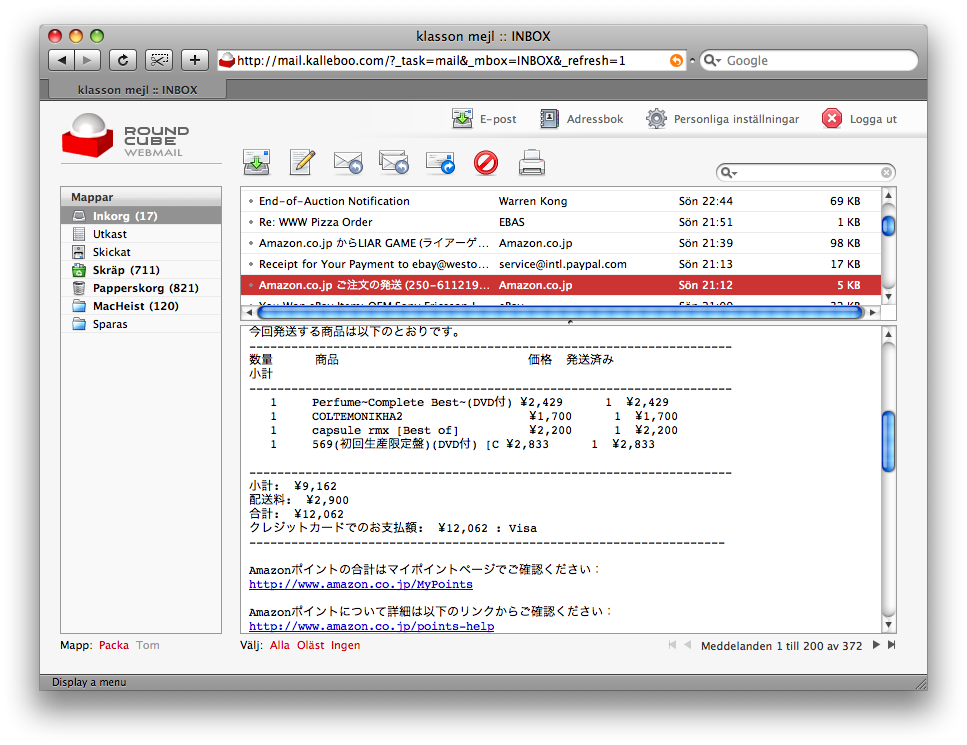
Task: Click sender Warren Kong
Action: click(533, 201)
